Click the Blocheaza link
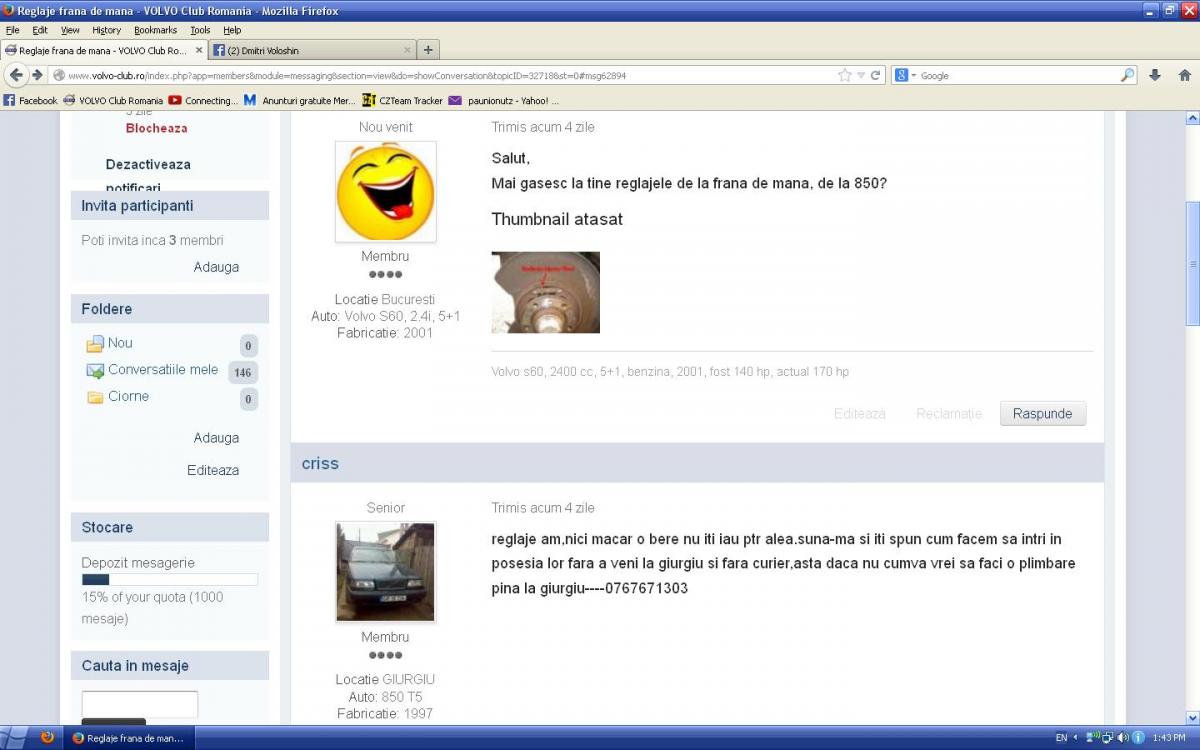 [x=156, y=128]
